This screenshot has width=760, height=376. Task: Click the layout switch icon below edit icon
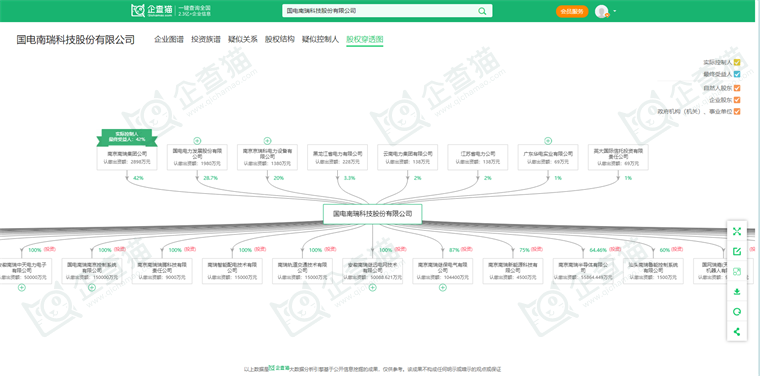click(x=737, y=271)
